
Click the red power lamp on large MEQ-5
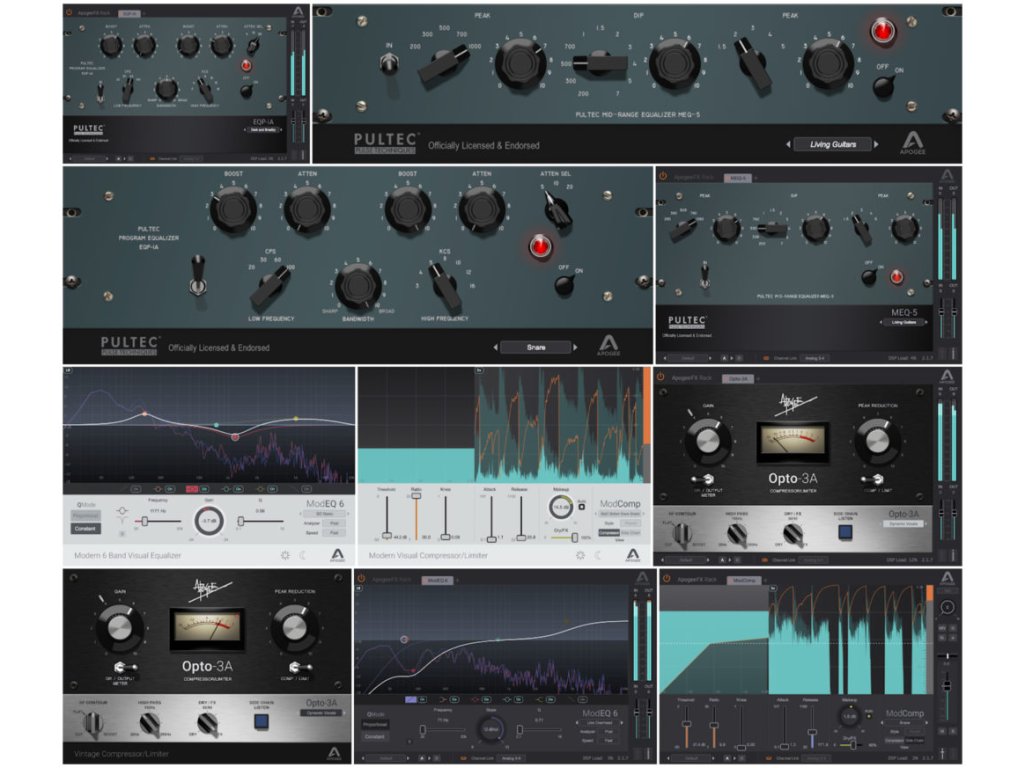882,31
